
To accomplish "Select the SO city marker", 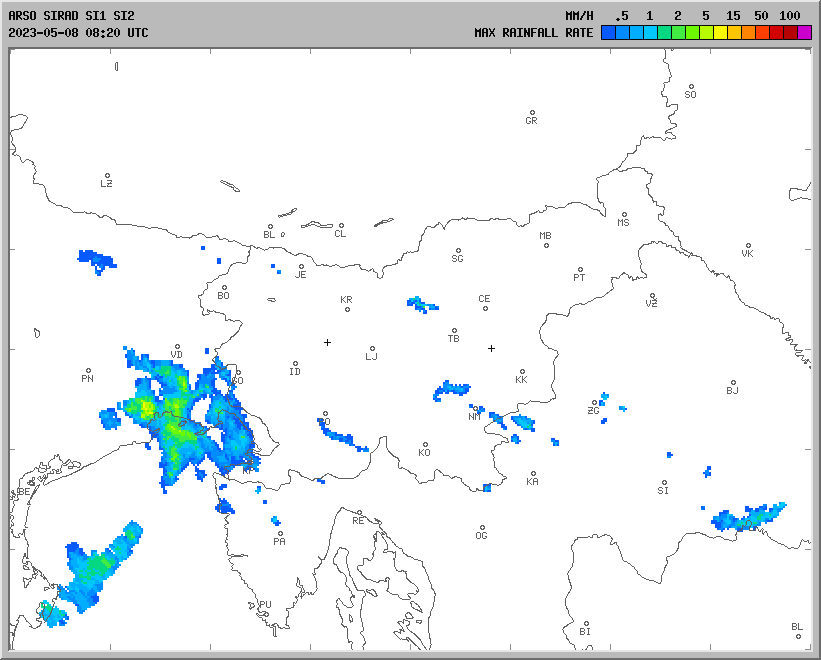I will [x=690, y=87].
